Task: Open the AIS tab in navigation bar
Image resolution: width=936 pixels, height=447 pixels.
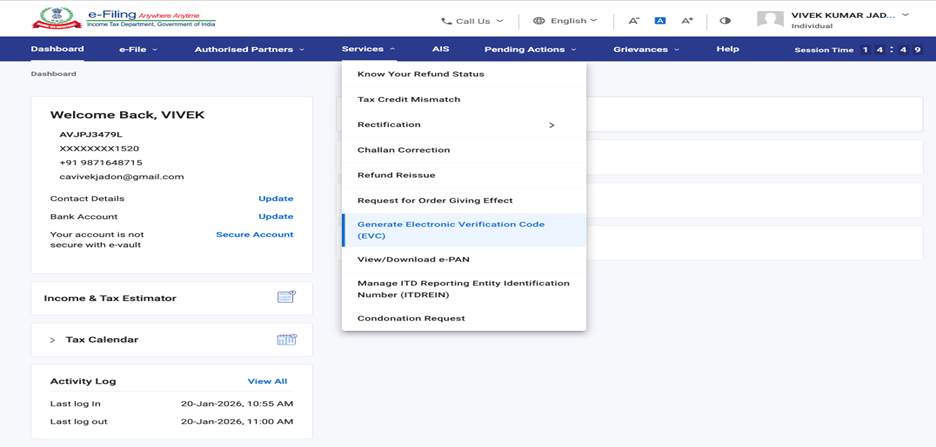Action: 440,49
